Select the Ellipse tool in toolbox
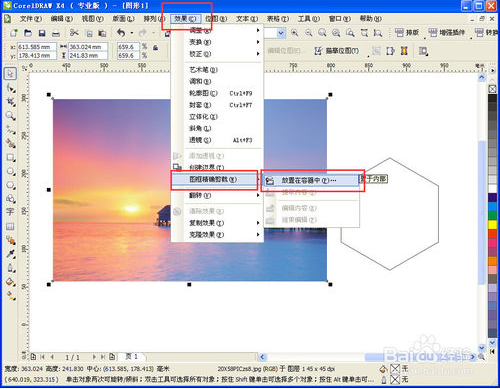Viewport: 500px width, 389px height. [10, 171]
